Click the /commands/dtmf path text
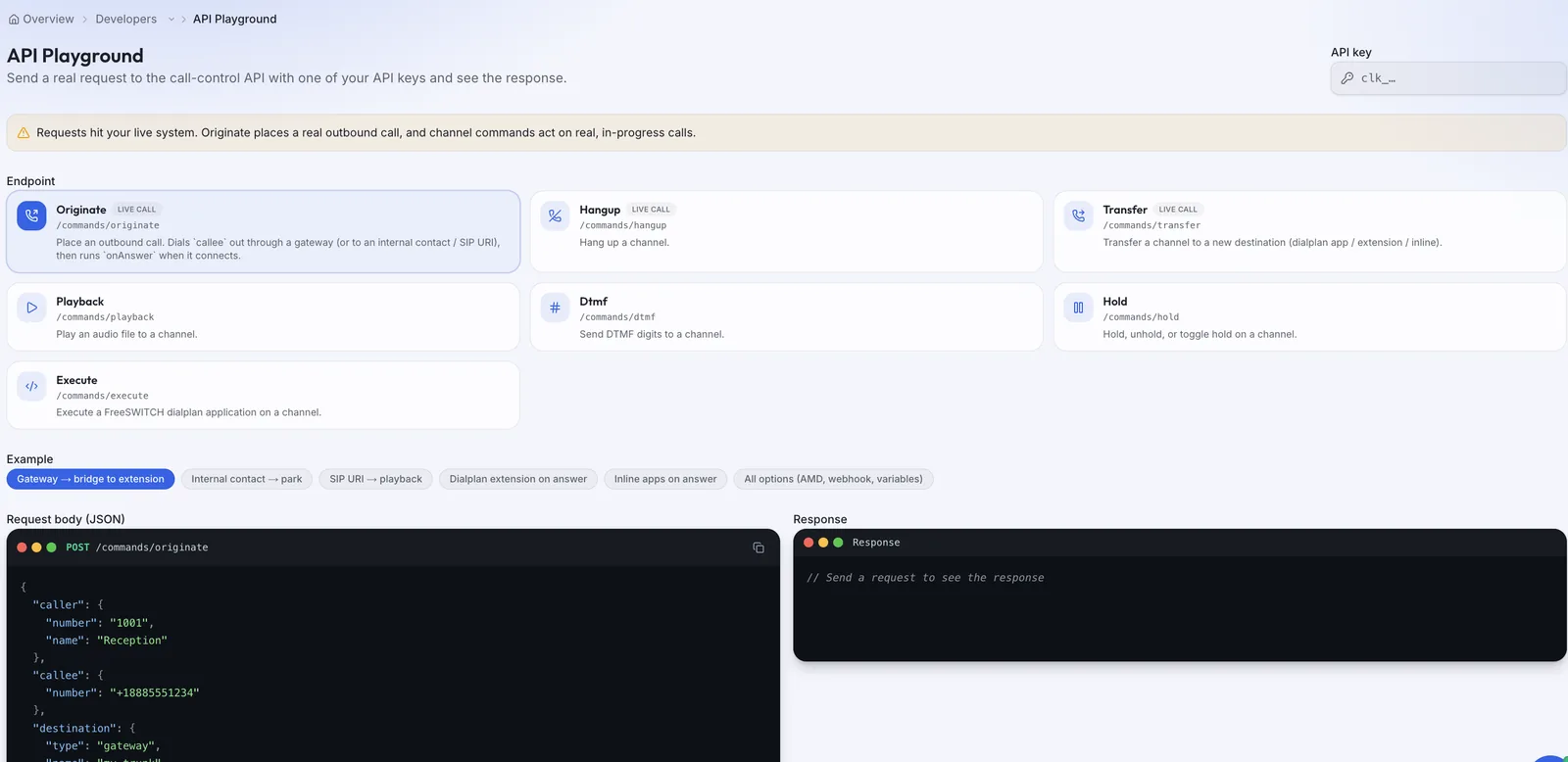 pos(617,317)
